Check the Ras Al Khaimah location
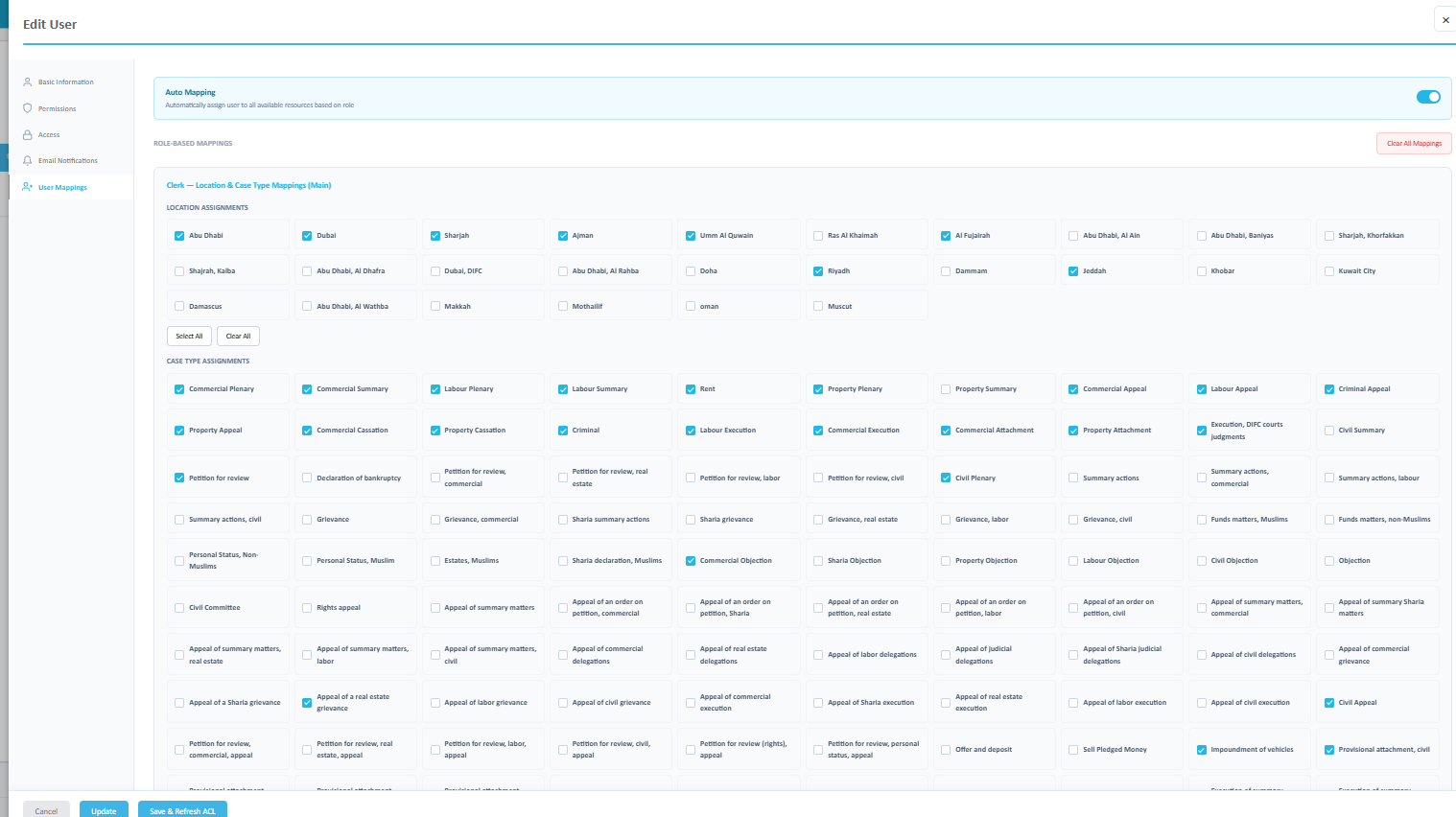 click(x=818, y=236)
